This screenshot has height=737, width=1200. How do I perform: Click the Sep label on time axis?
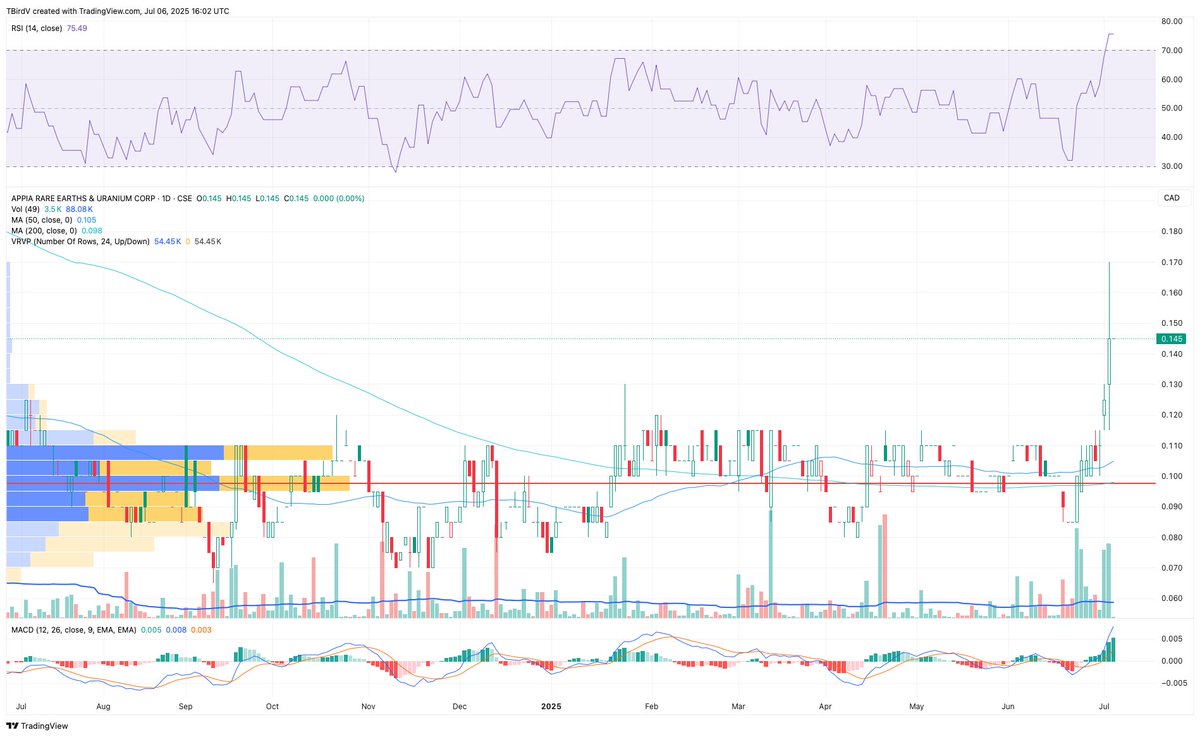coord(185,705)
